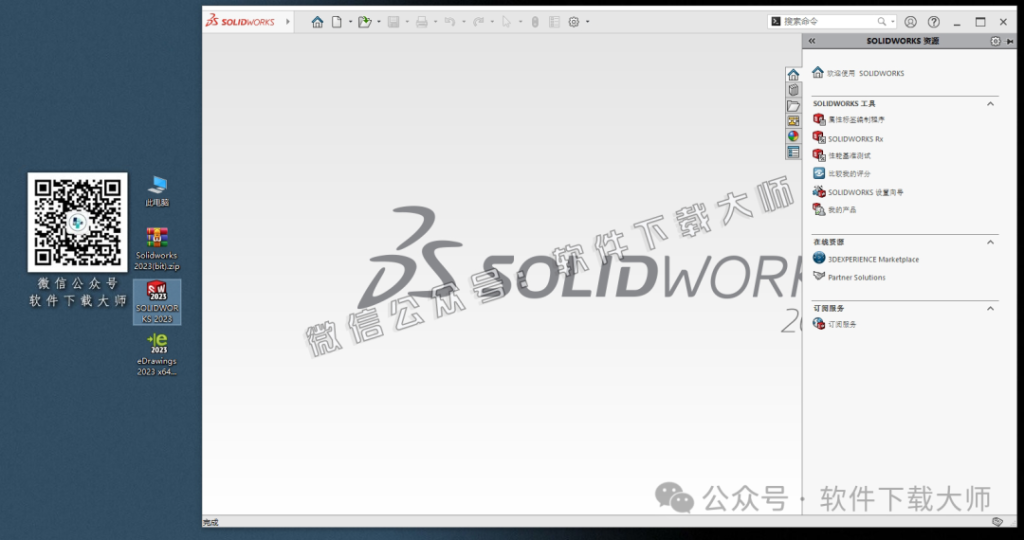Open the File Properties list icon
Screen dimensions: 1024x540
(554, 22)
